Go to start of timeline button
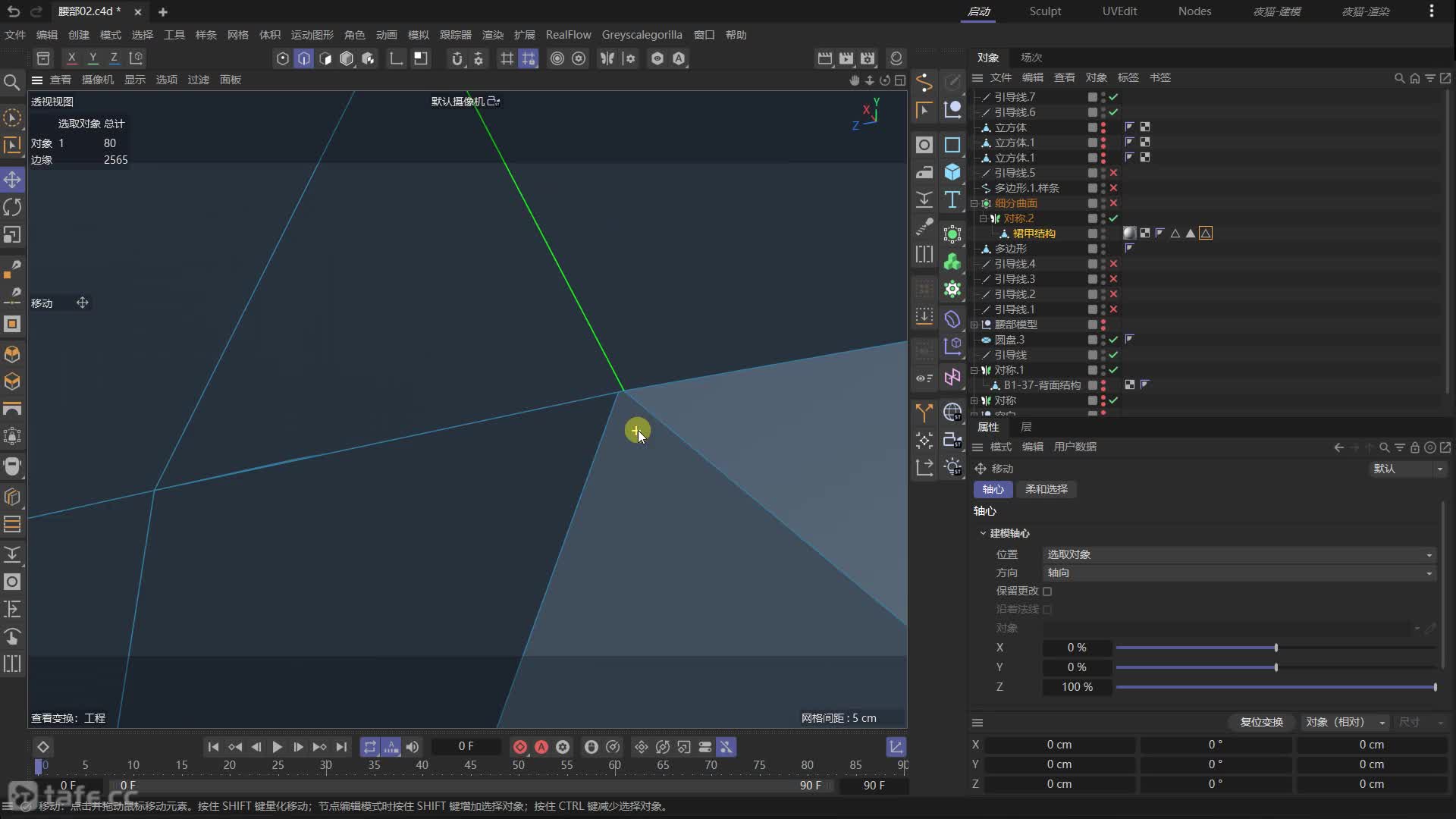Image resolution: width=1456 pixels, height=819 pixels. point(213,747)
